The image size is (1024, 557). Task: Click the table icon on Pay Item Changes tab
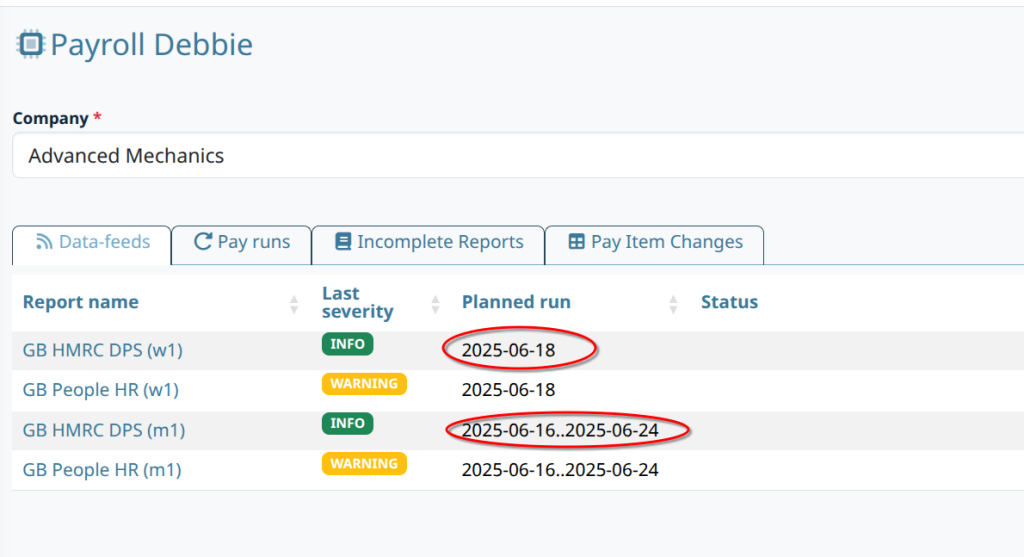point(576,242)
